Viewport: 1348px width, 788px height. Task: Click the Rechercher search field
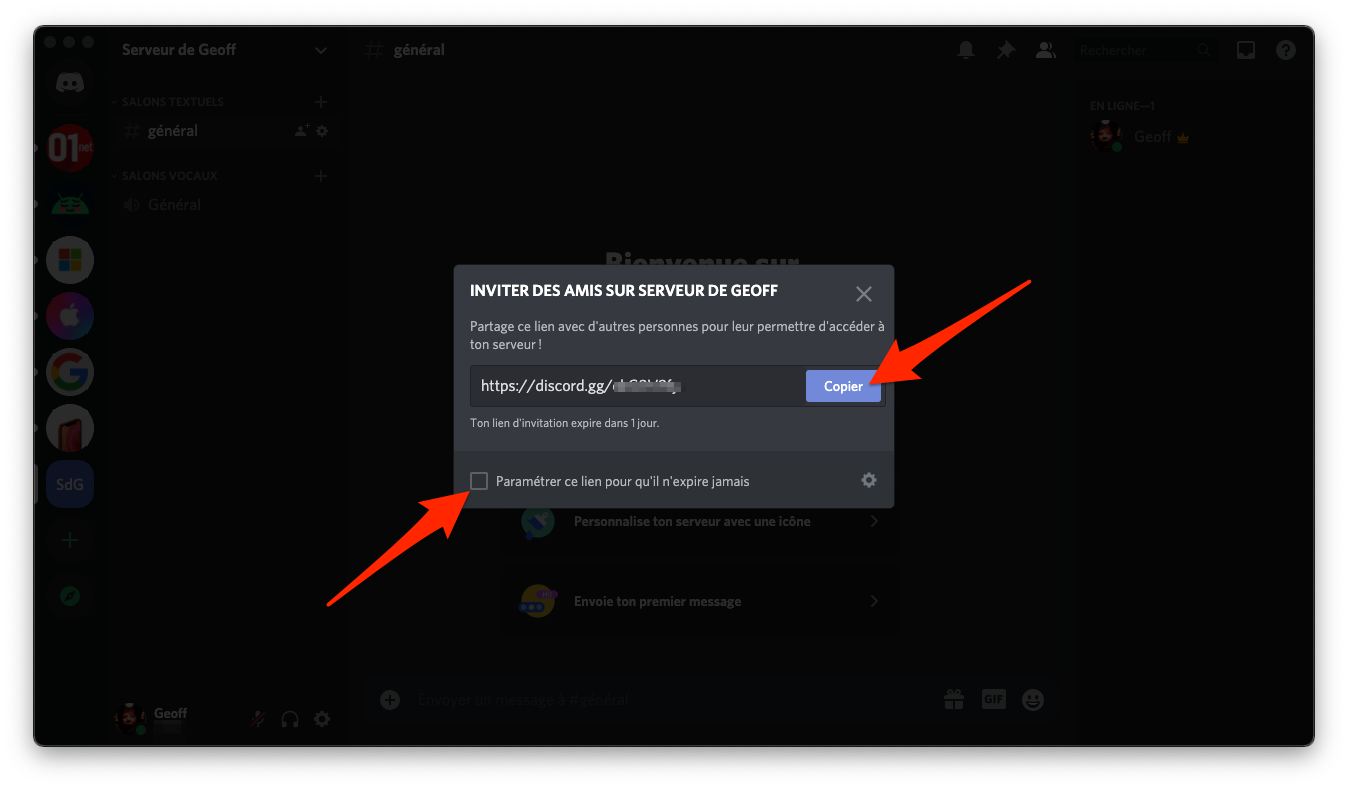coord(1148,50)
